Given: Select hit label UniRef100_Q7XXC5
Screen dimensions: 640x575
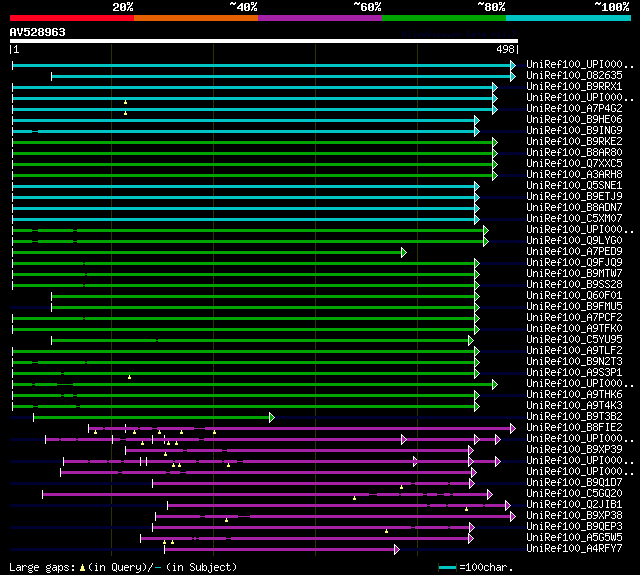Looking at the screenshot, I should (x=574, y=164).
